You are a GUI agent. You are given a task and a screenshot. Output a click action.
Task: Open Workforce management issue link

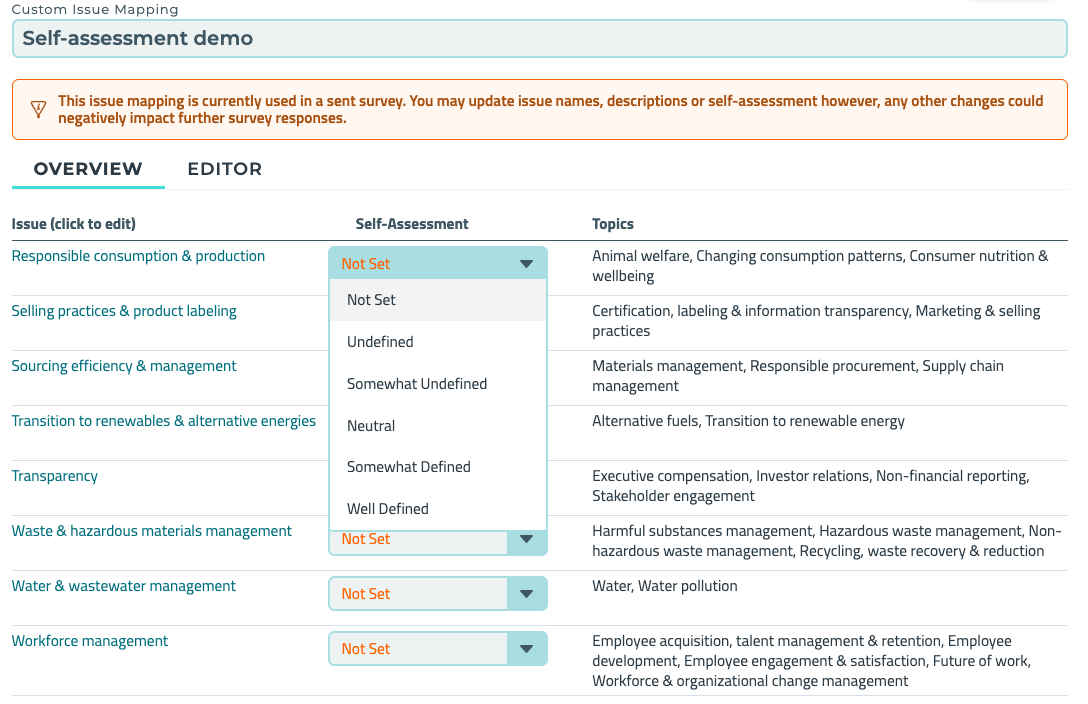pos(90,641)
